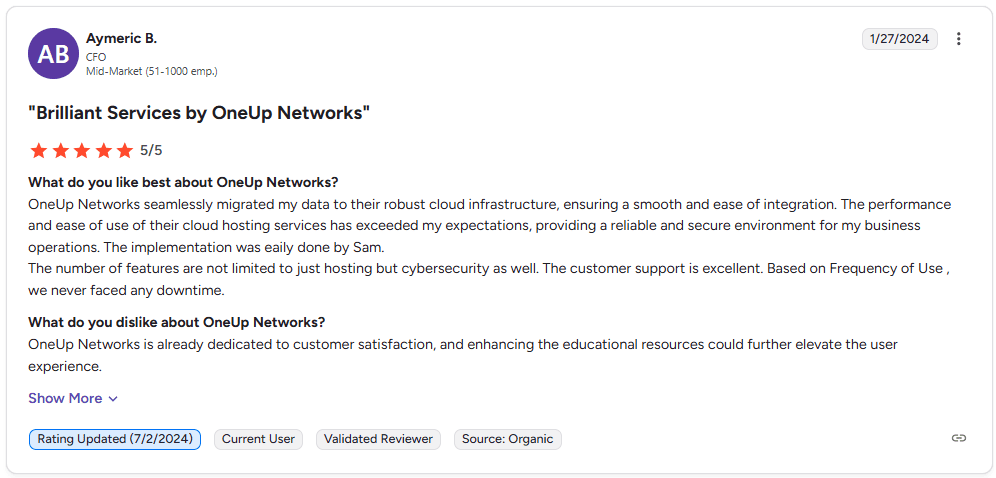Click the chevron beside Show More
This screenshot has width=996, height=478.
(x=113, y=399)
